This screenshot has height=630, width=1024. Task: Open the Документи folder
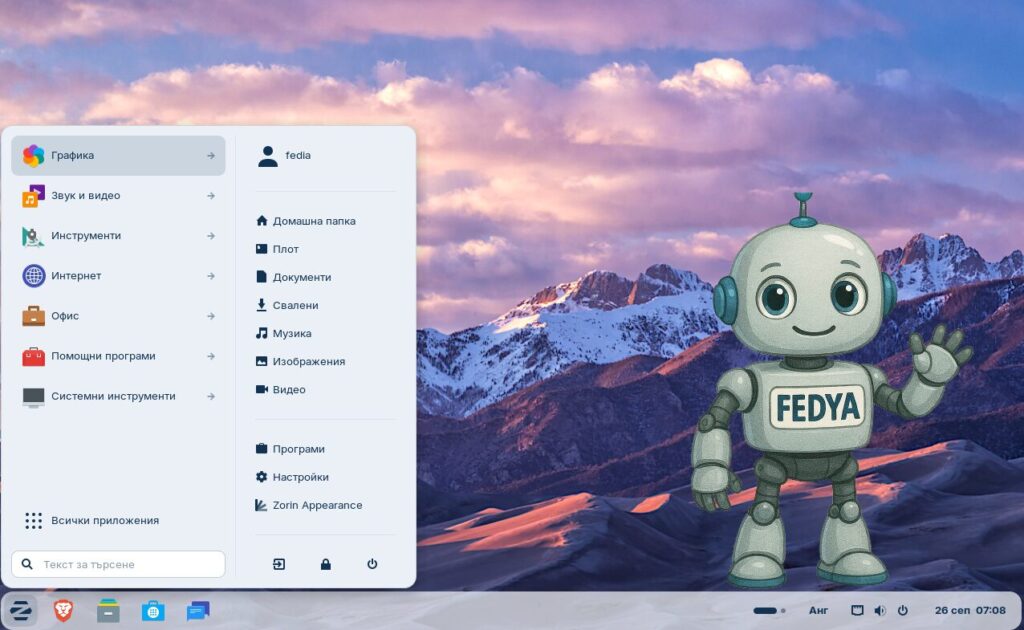tap(301, 277)
